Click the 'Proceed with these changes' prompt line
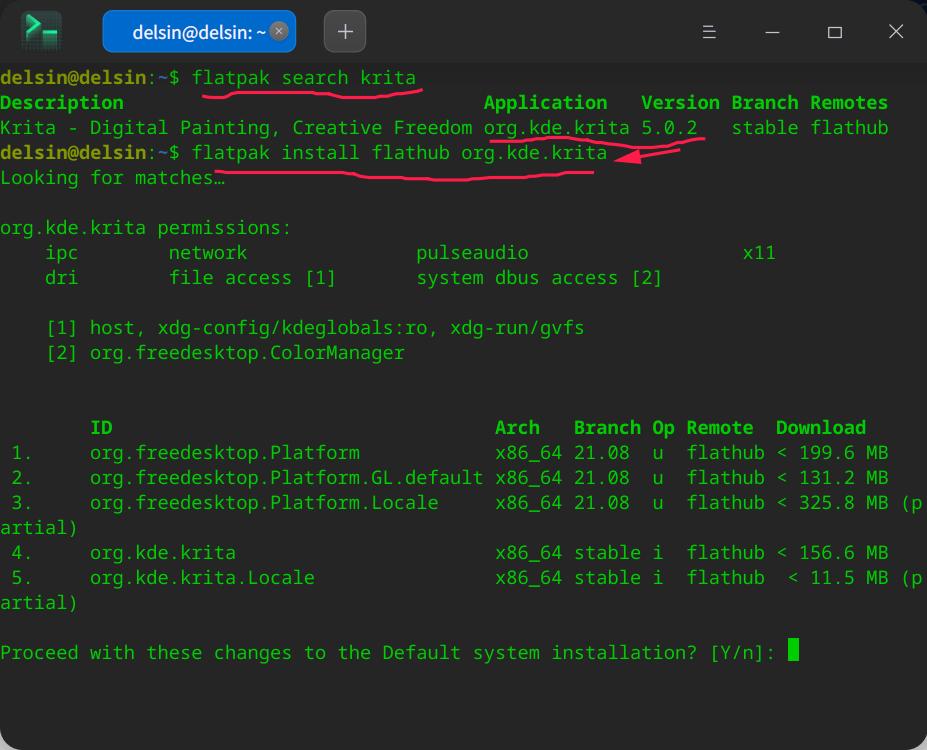 [x=388, y=653]
